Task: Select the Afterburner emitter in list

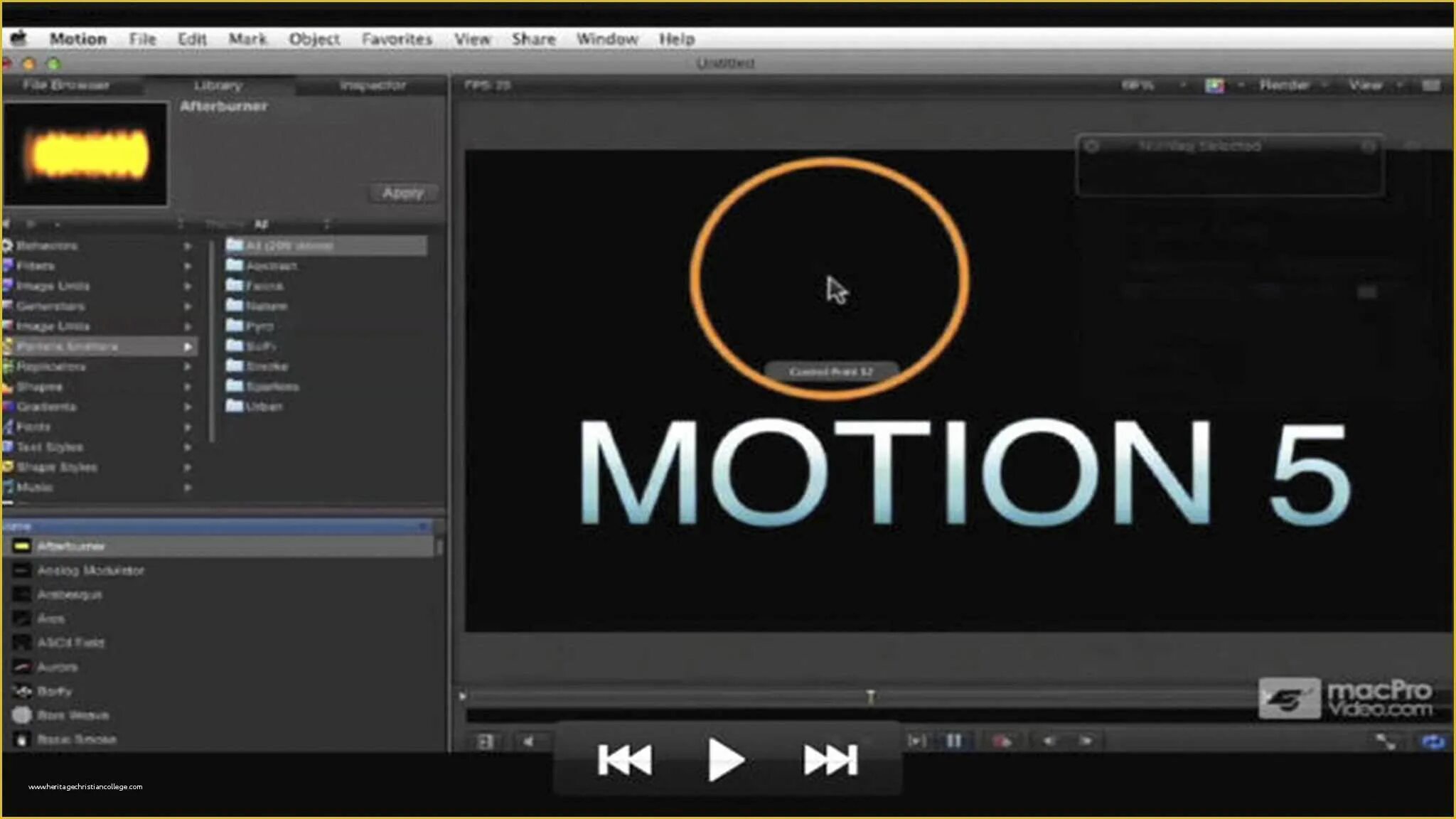Action: 219,546
